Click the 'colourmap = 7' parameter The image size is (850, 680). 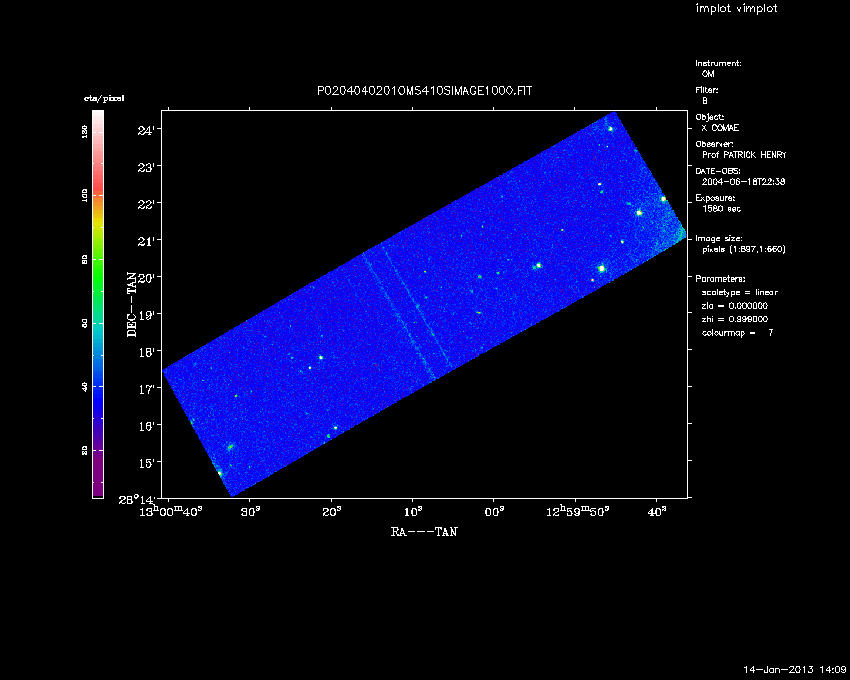tap(737, 333)
